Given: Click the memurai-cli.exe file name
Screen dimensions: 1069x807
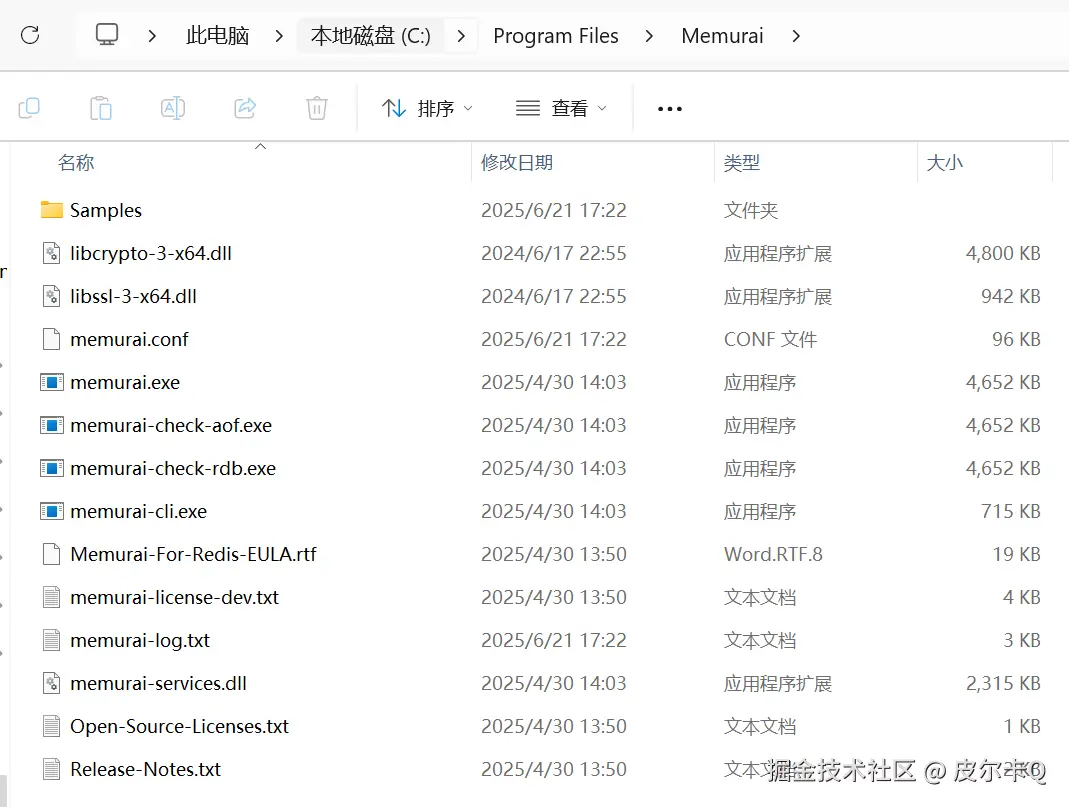Looking at the screenshot, I should tap(138, 511).
